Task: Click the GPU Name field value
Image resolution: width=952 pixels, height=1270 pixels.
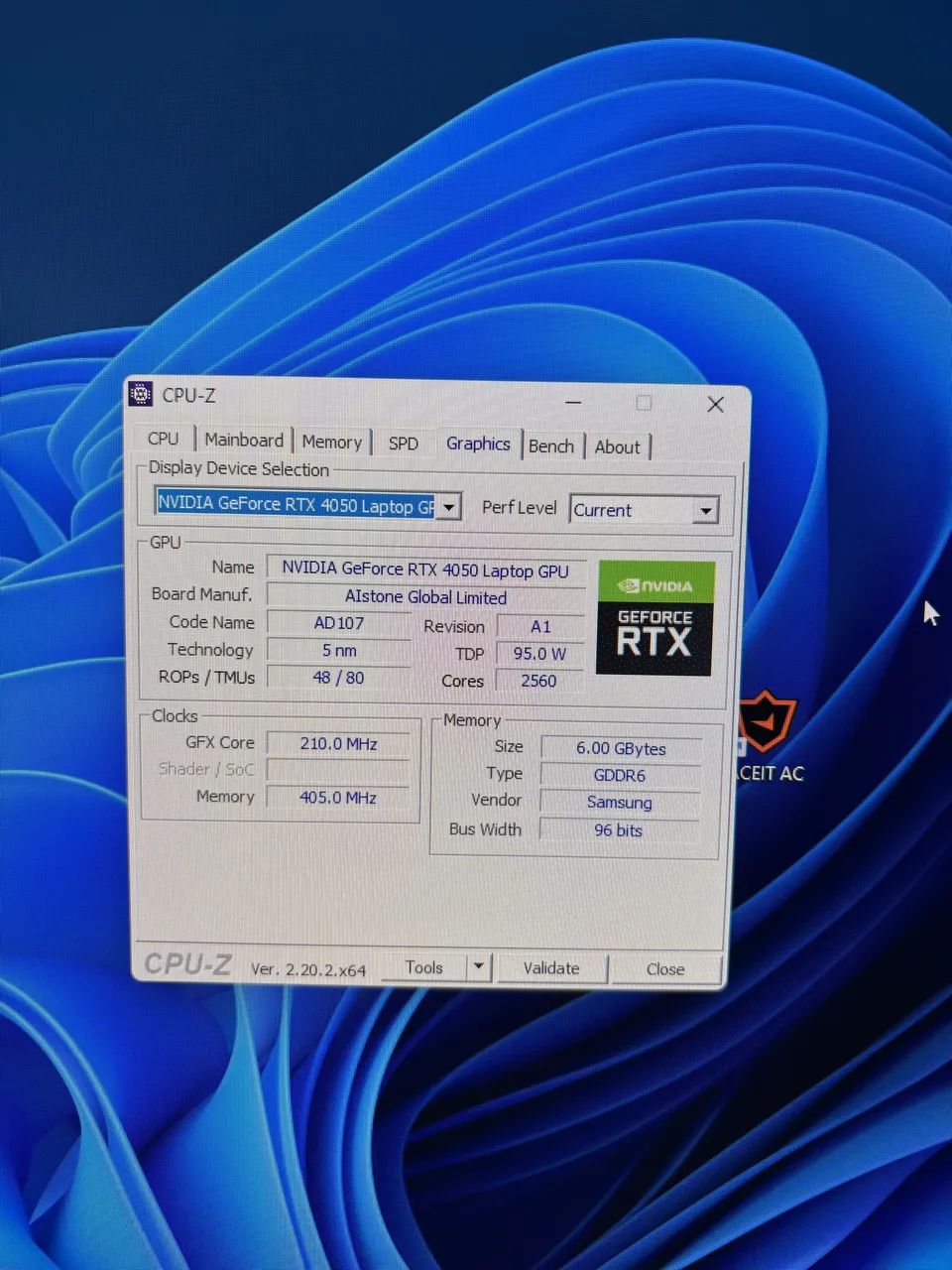Action: 425,570
